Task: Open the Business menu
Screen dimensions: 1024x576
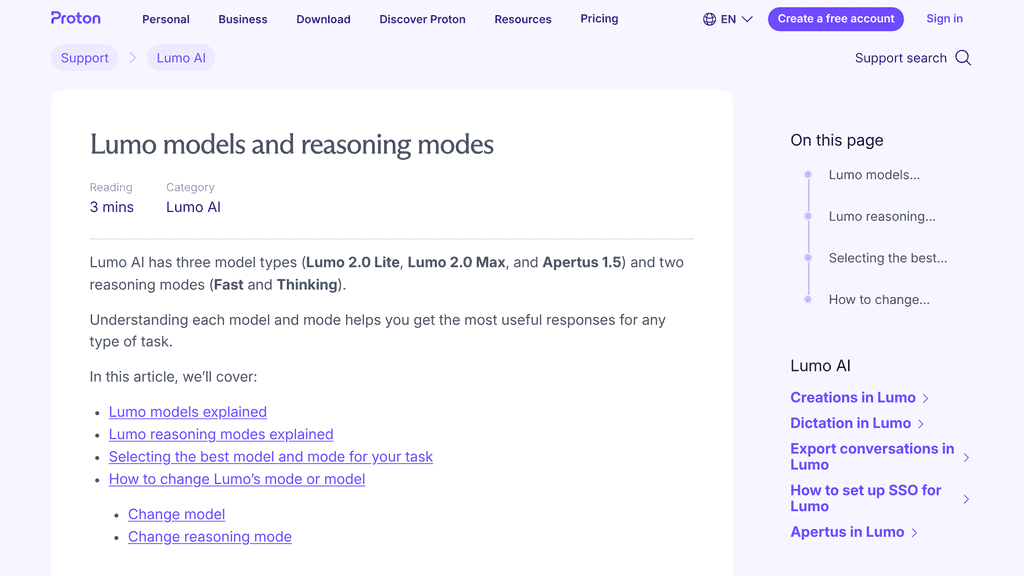Action: [243, 19]
